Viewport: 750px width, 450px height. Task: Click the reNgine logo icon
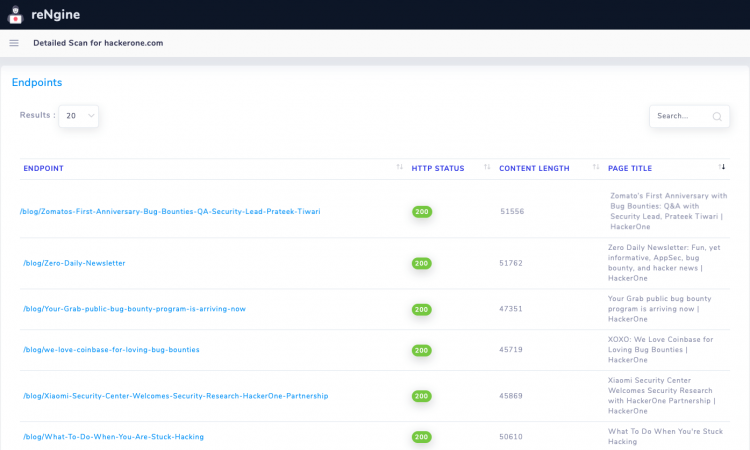pos(15,15)
